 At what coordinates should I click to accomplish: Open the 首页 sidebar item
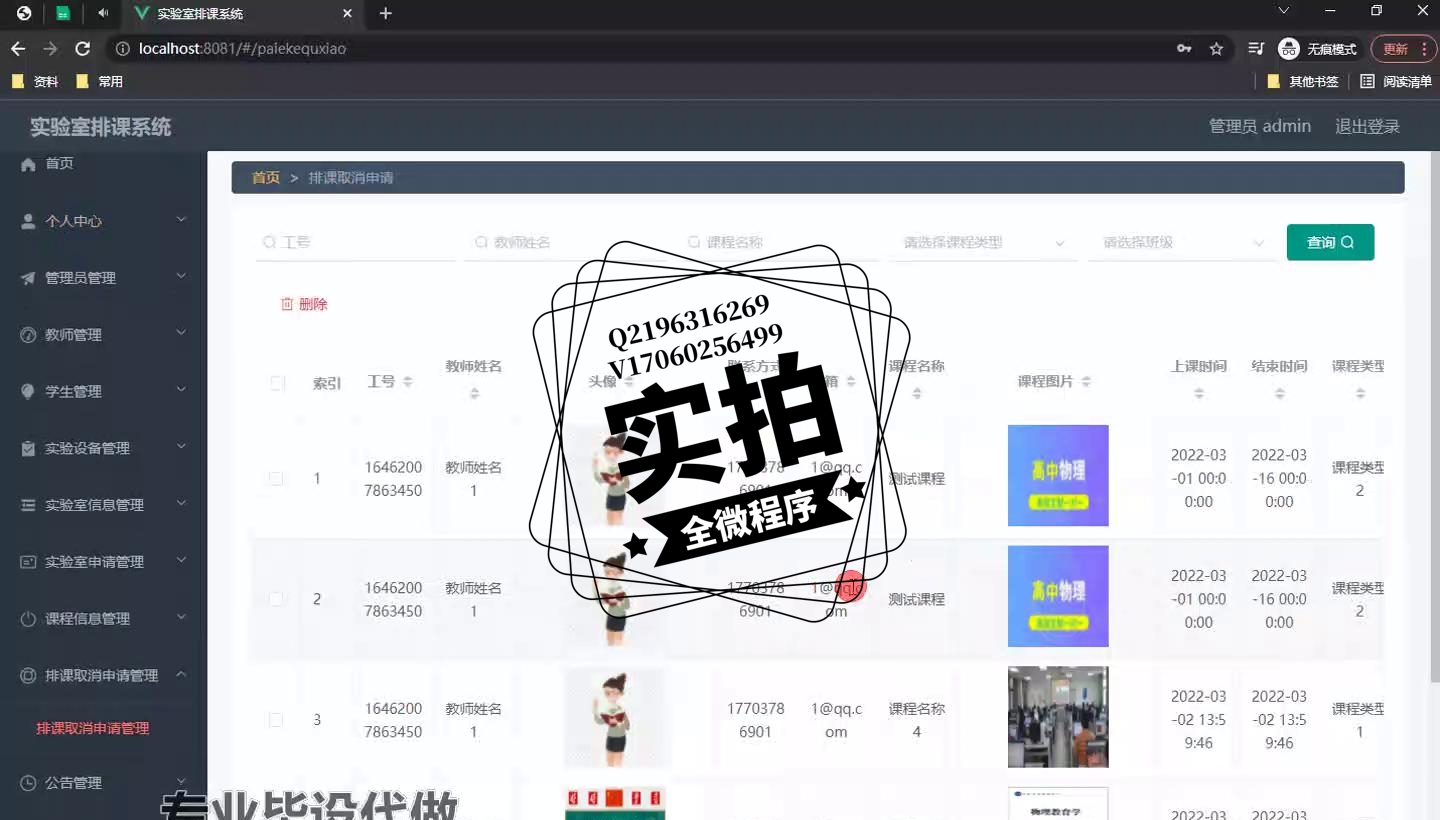pos(103,163)
